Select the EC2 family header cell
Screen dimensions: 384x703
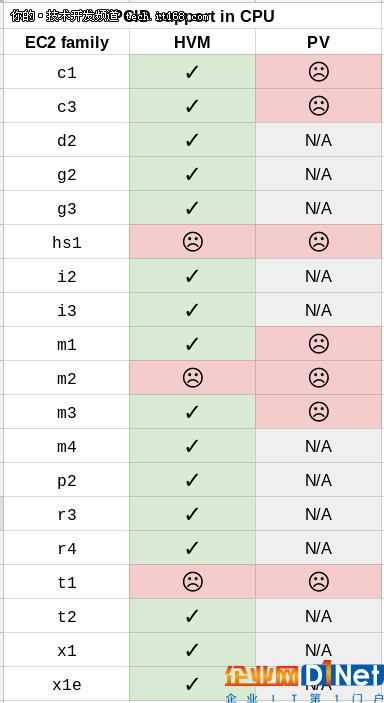[x=67, y=42]
